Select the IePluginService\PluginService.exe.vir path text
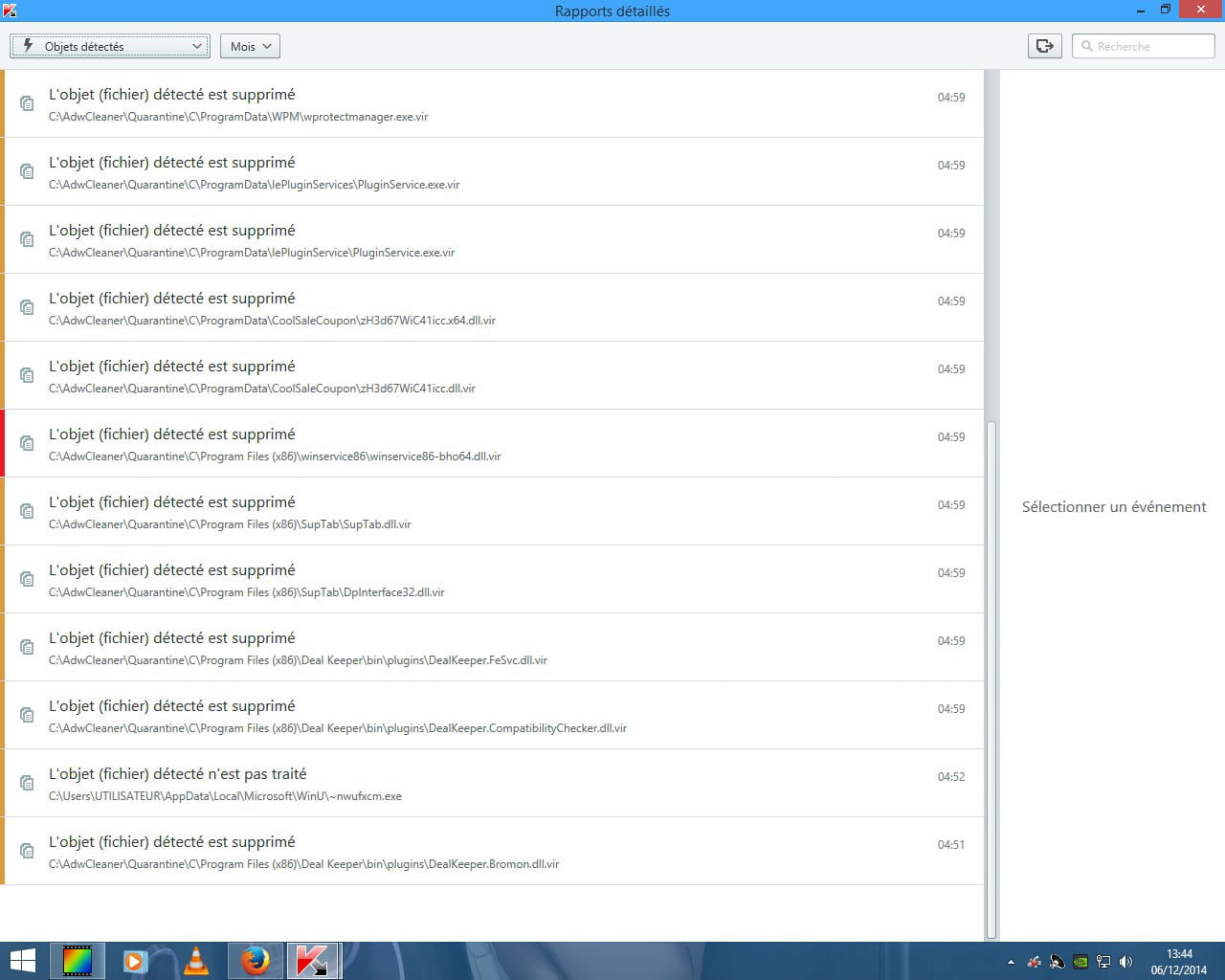Screen dimensions: 1225x980 coord(252,253)
